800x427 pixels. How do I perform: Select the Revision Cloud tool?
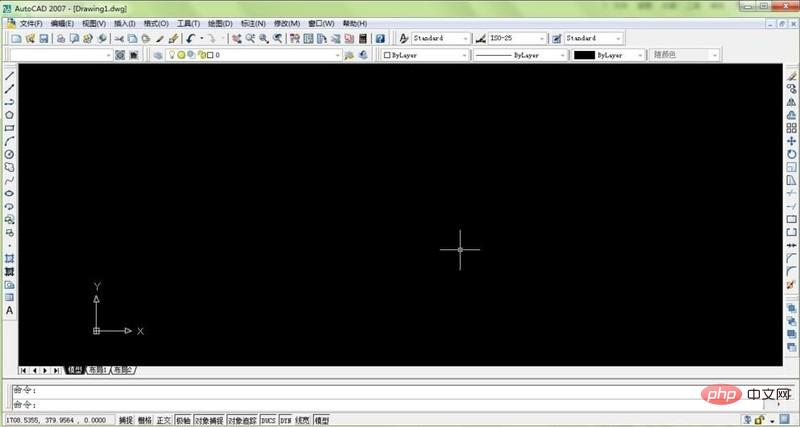point(9,167)
